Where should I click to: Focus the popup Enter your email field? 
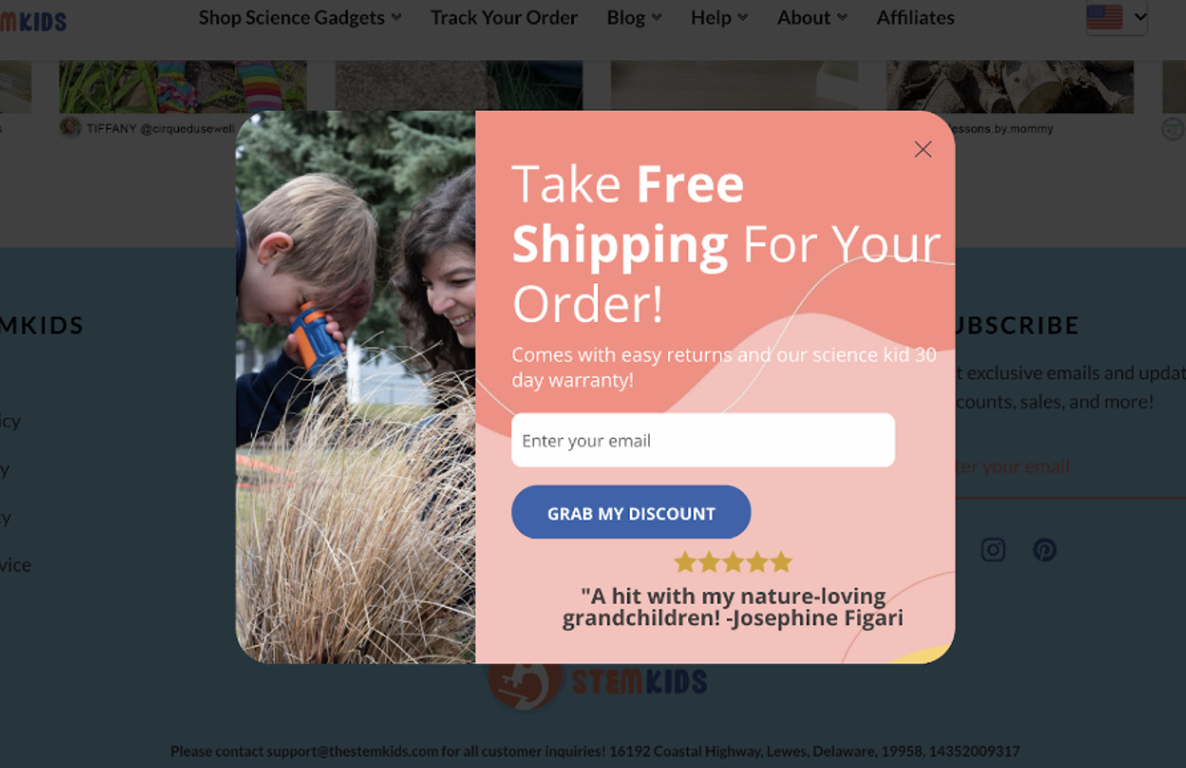[x=703, y=440]
